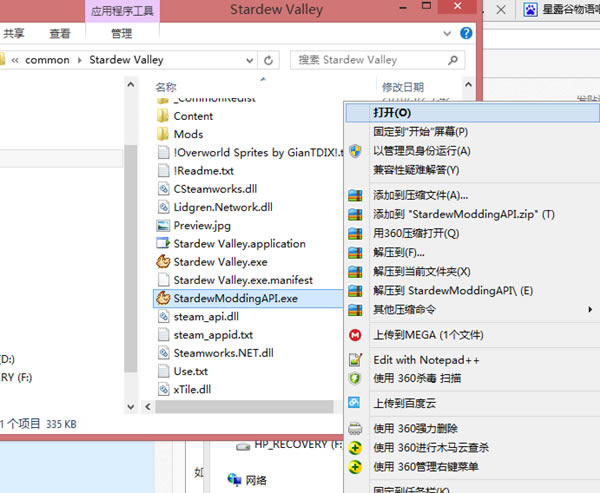Expand the breadcrumb overflow chevron before common

(x=17, y=60)
